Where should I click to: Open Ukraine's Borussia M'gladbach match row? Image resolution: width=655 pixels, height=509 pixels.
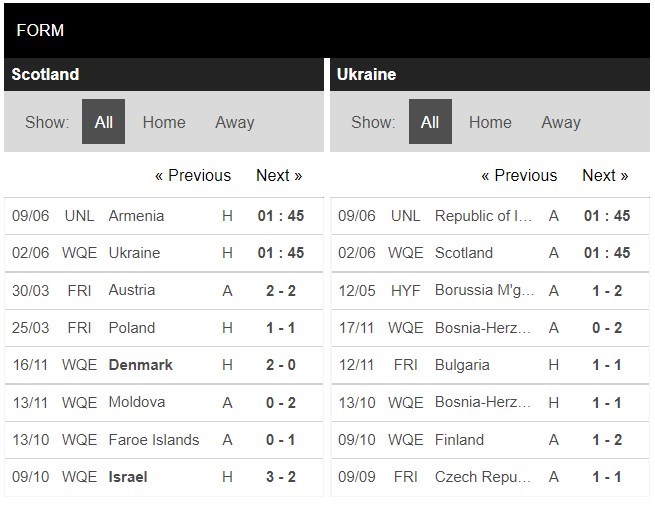coord(485,290)
